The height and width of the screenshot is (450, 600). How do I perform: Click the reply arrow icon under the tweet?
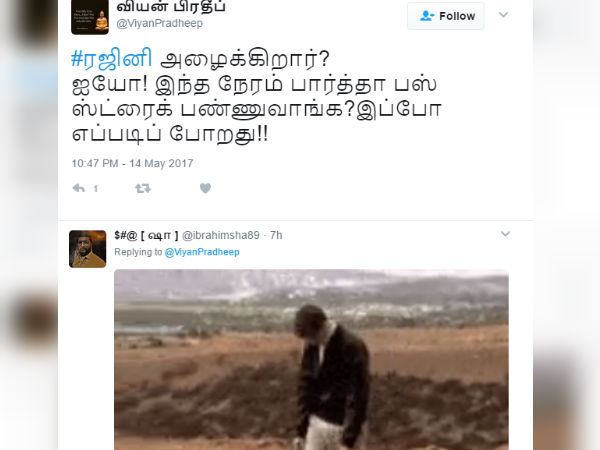(78, 188)
